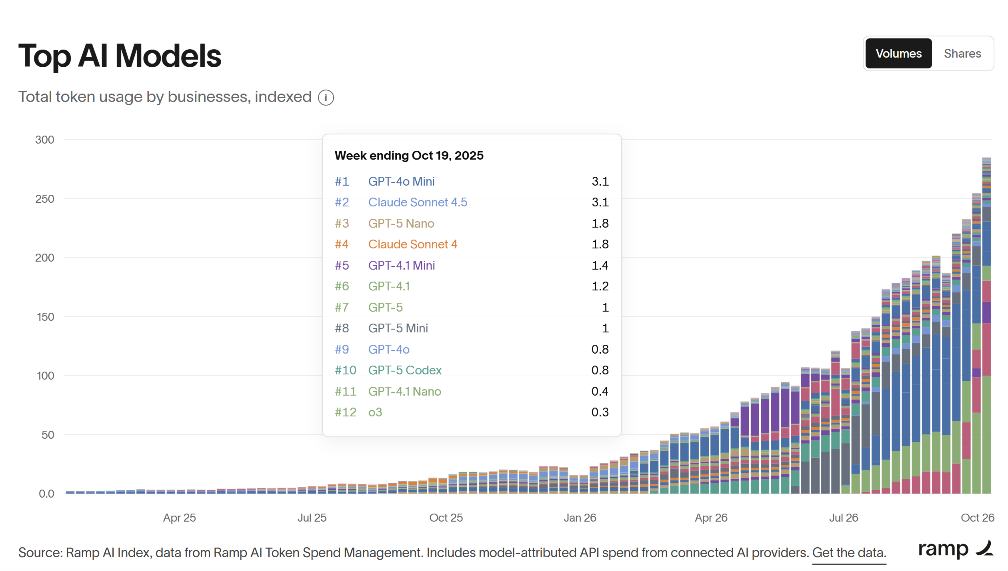Select GPT-5 Codex in the tooltip

point(404,370)
